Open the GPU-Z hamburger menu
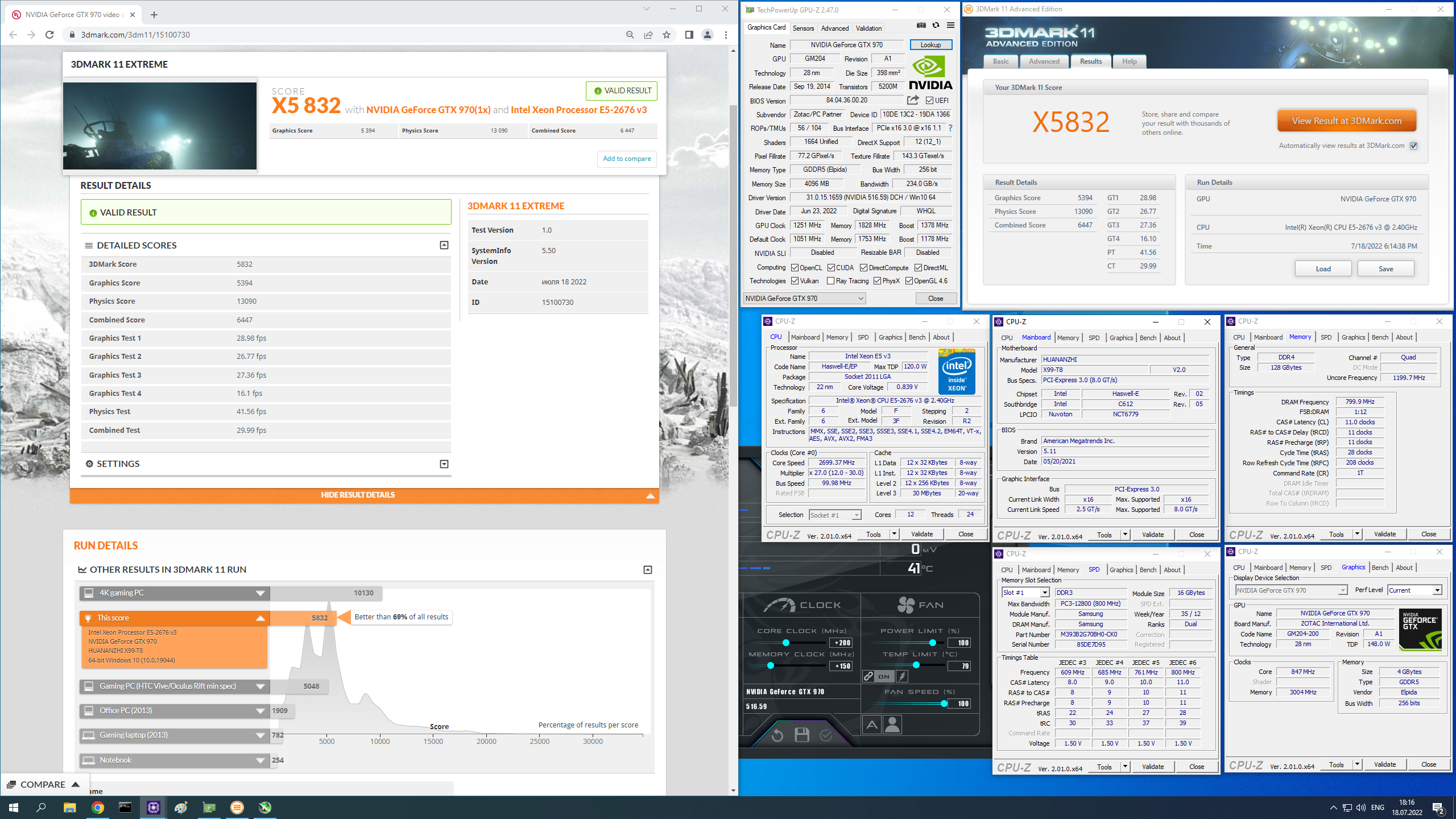Image resolution: width=1456 pixels, height=819 pixels. coord(950,26)
